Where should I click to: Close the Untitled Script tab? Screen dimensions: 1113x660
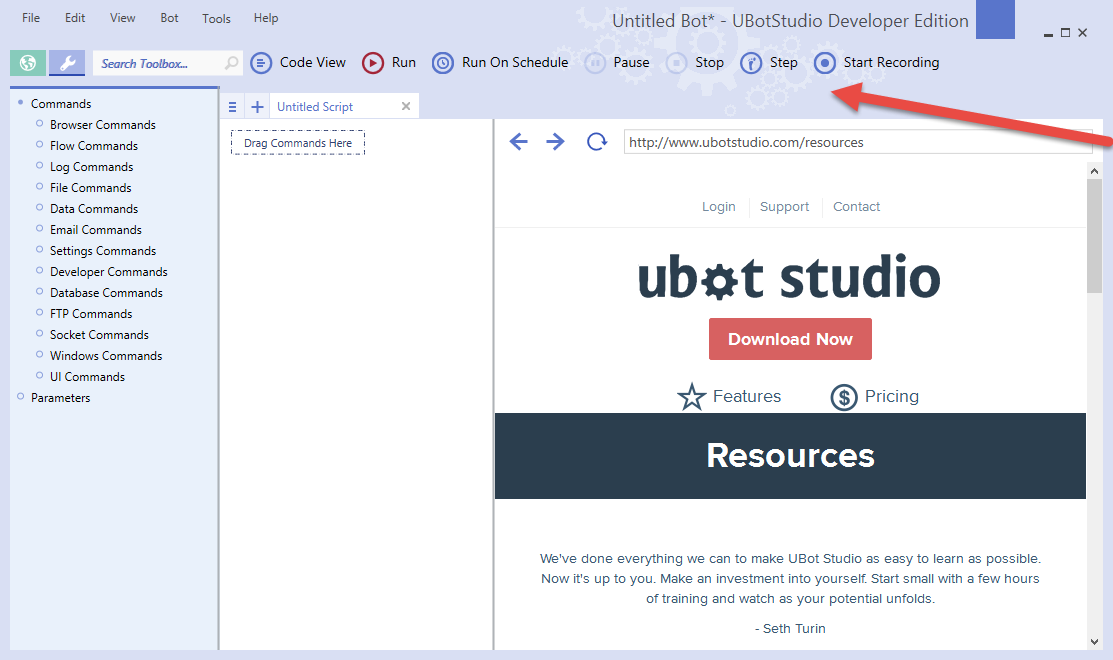coord(406,106)
